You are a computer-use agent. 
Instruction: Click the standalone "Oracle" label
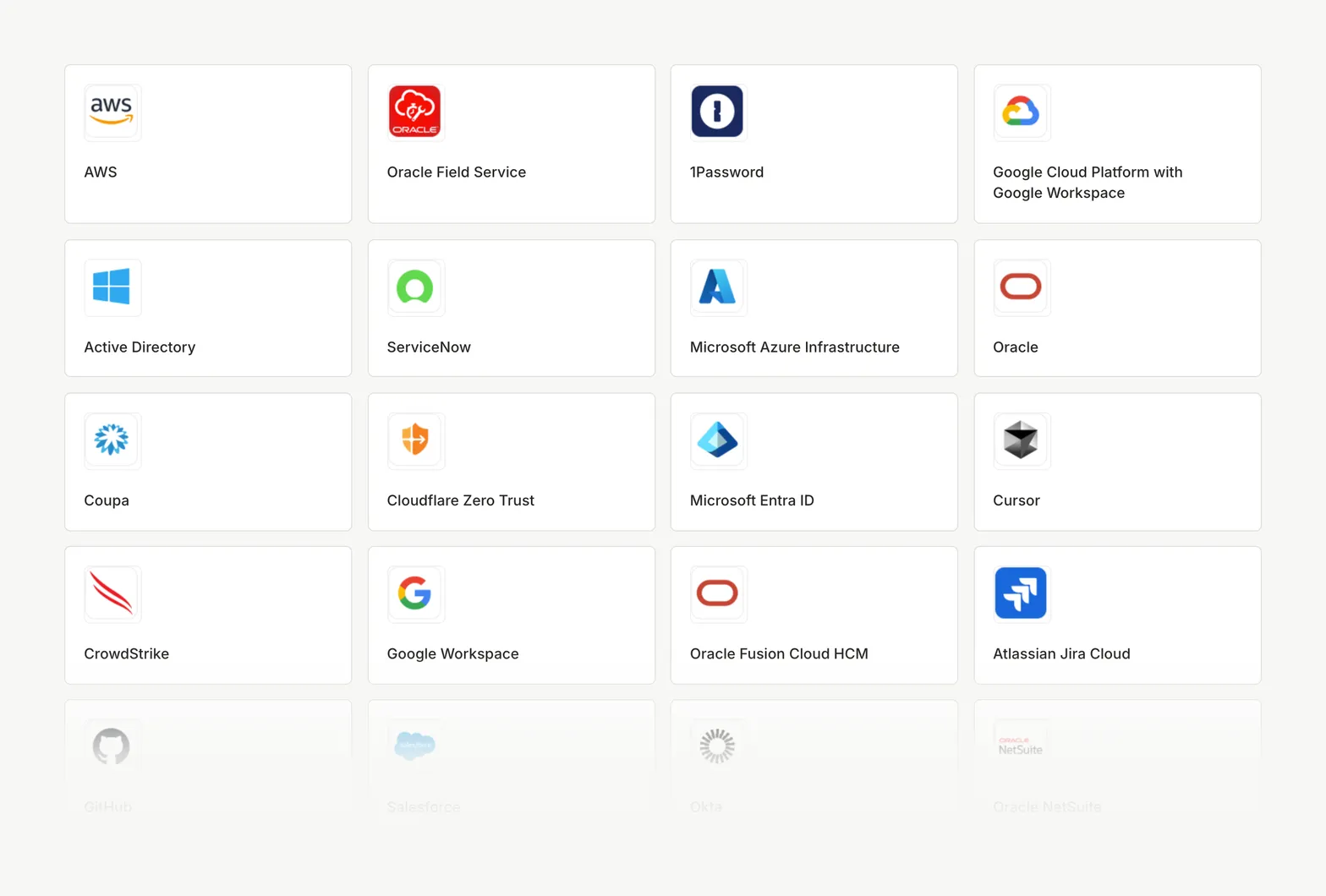point(1016,347)
